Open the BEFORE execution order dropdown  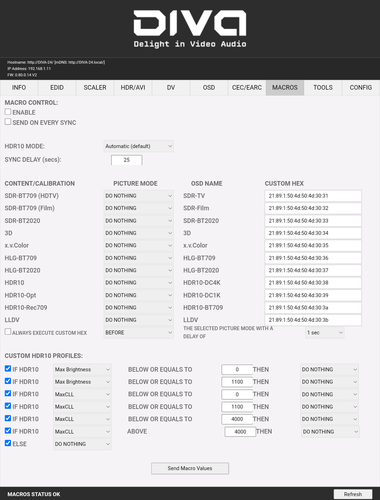(138, 333)
